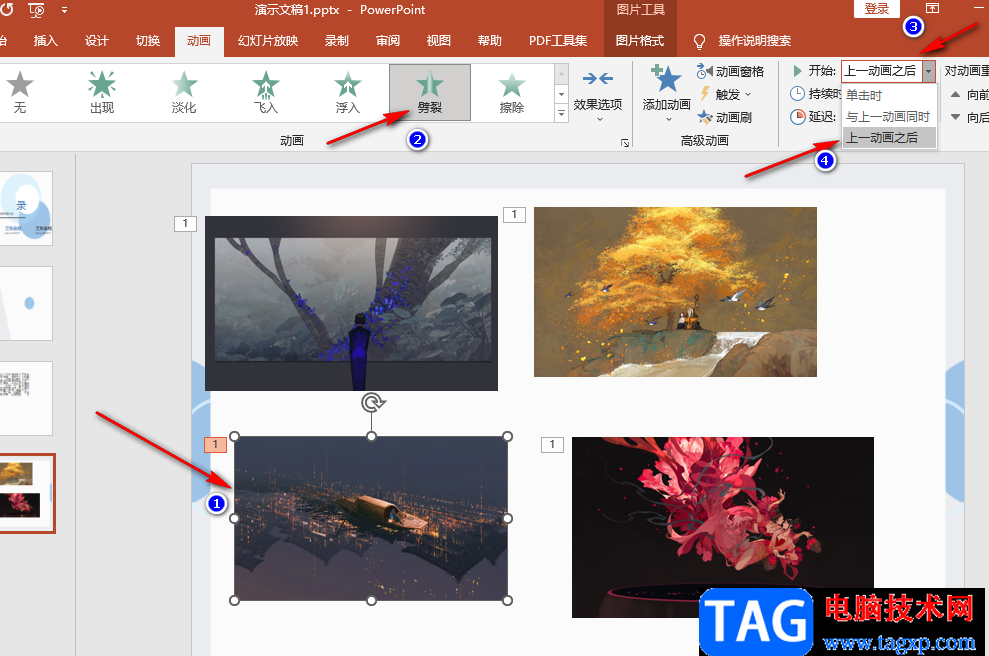
Task: Choose 与上一动画同时 from start options
Action: point(889,117)
